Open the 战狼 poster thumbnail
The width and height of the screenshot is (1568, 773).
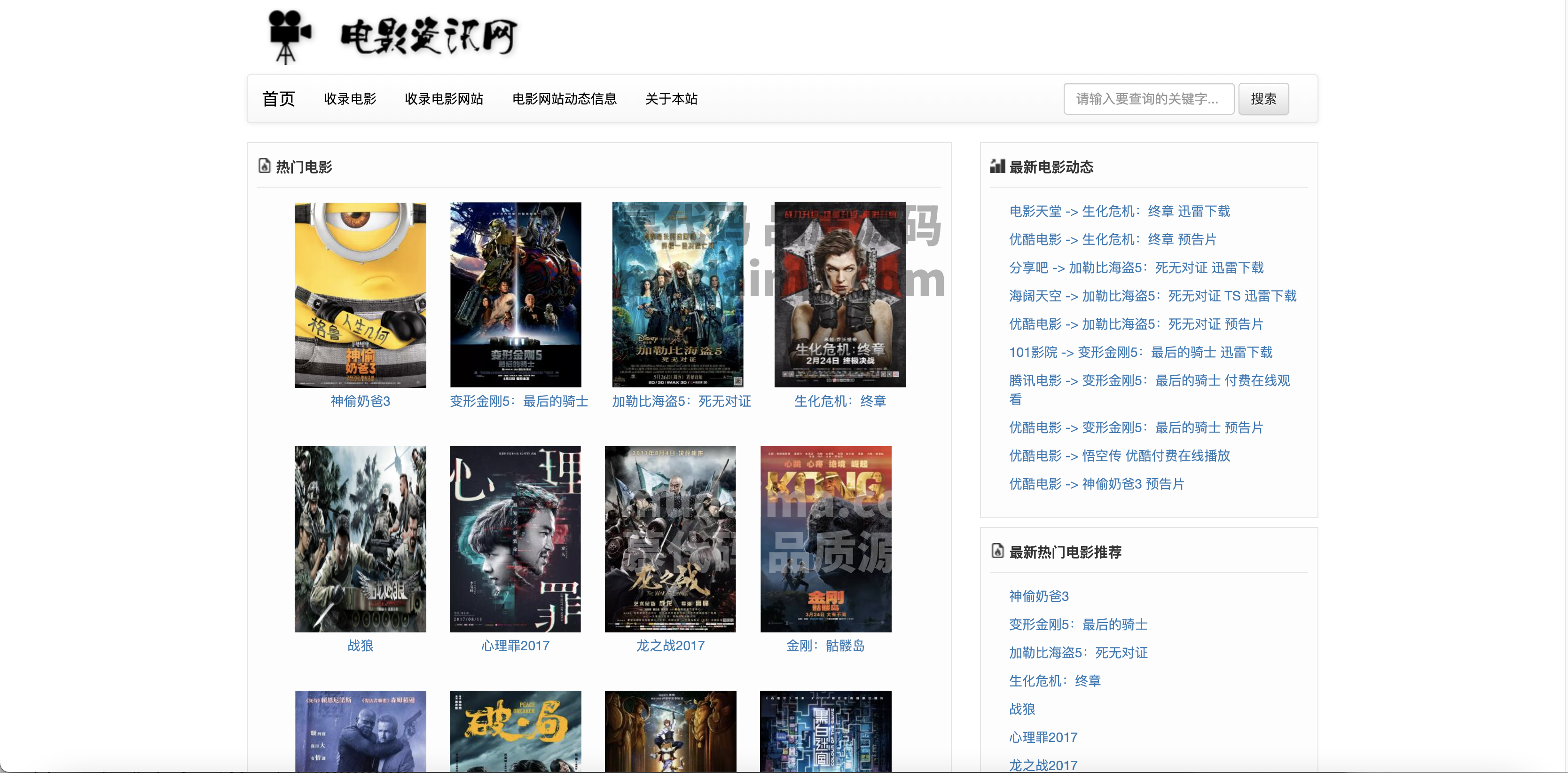[x=361, y=539]
